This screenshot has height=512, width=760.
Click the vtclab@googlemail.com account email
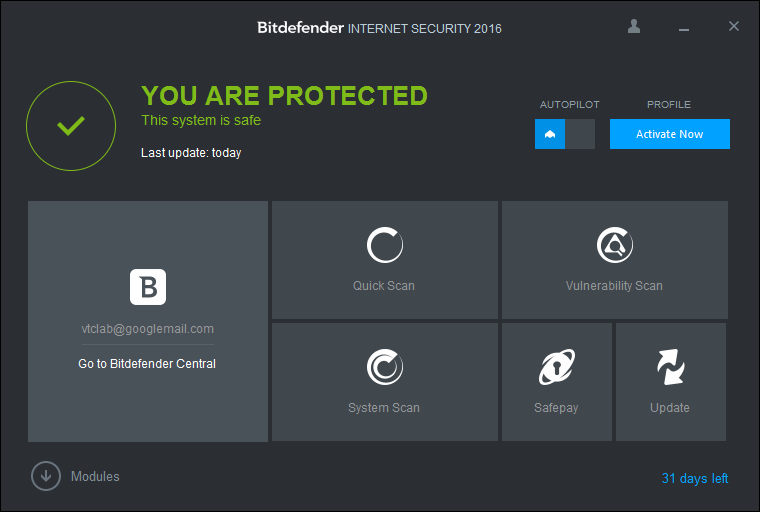point(147,328)
